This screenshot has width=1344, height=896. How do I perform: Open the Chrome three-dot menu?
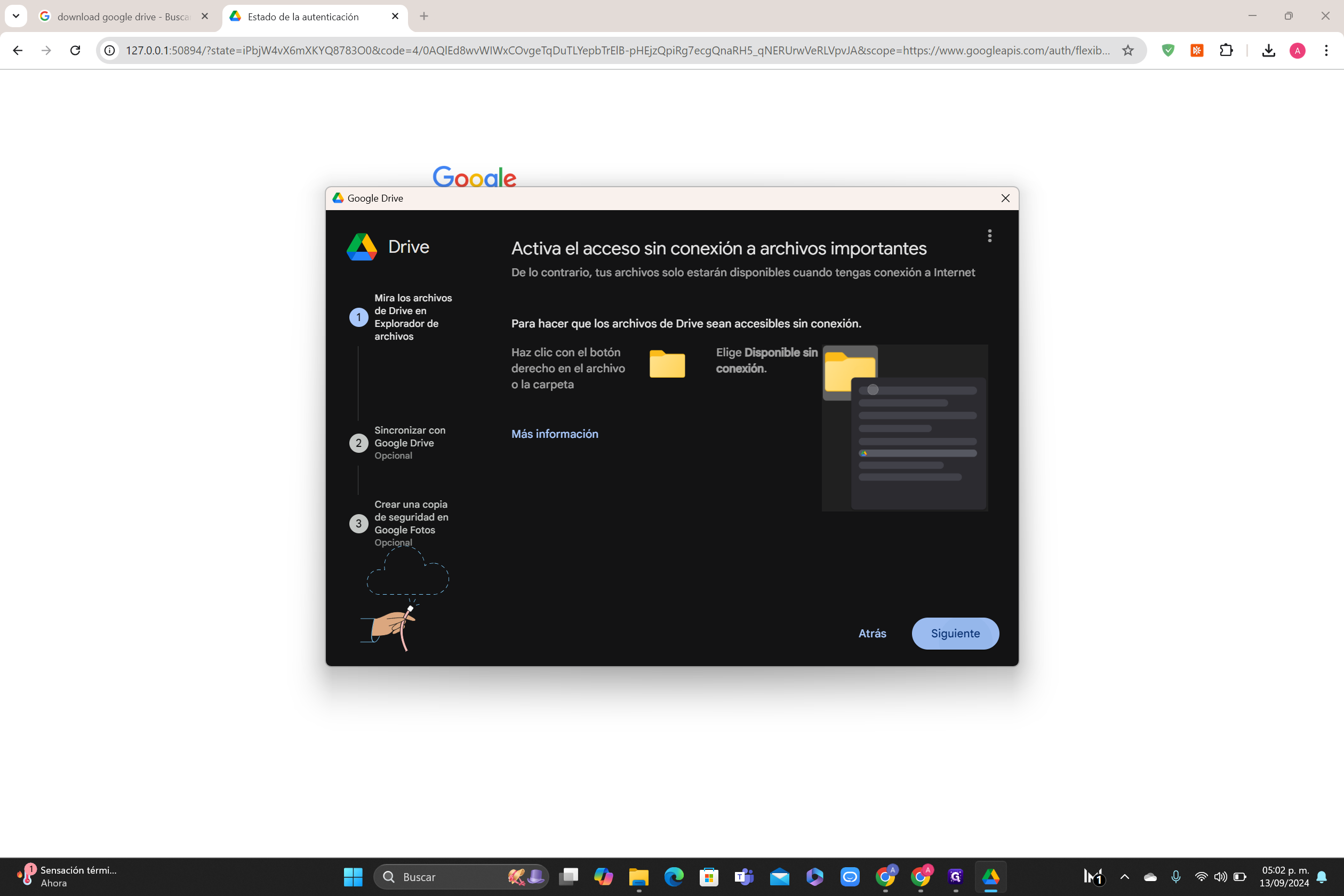1326,50
